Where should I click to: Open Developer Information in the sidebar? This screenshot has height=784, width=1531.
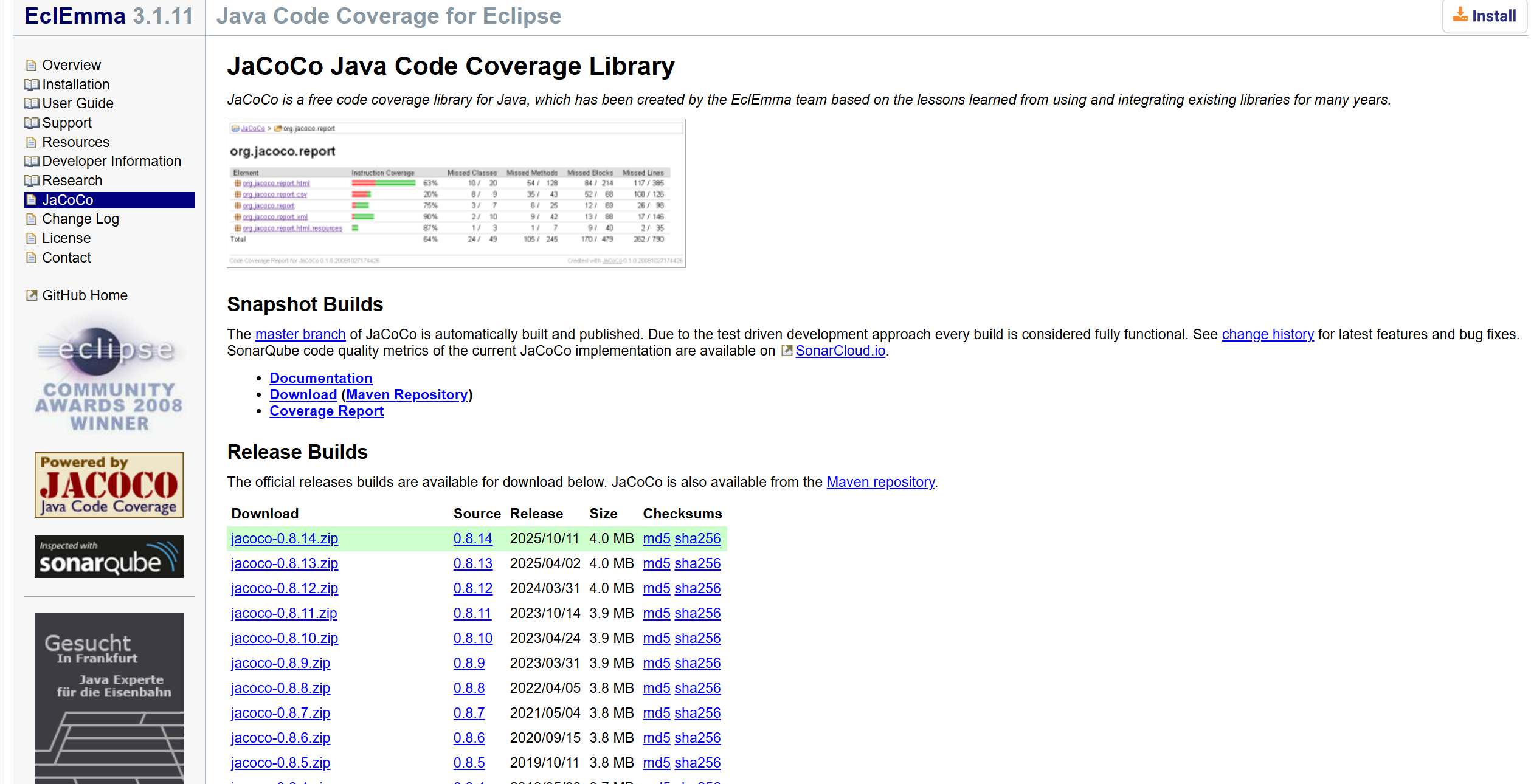pyautogui.click(x=111, y=161)
